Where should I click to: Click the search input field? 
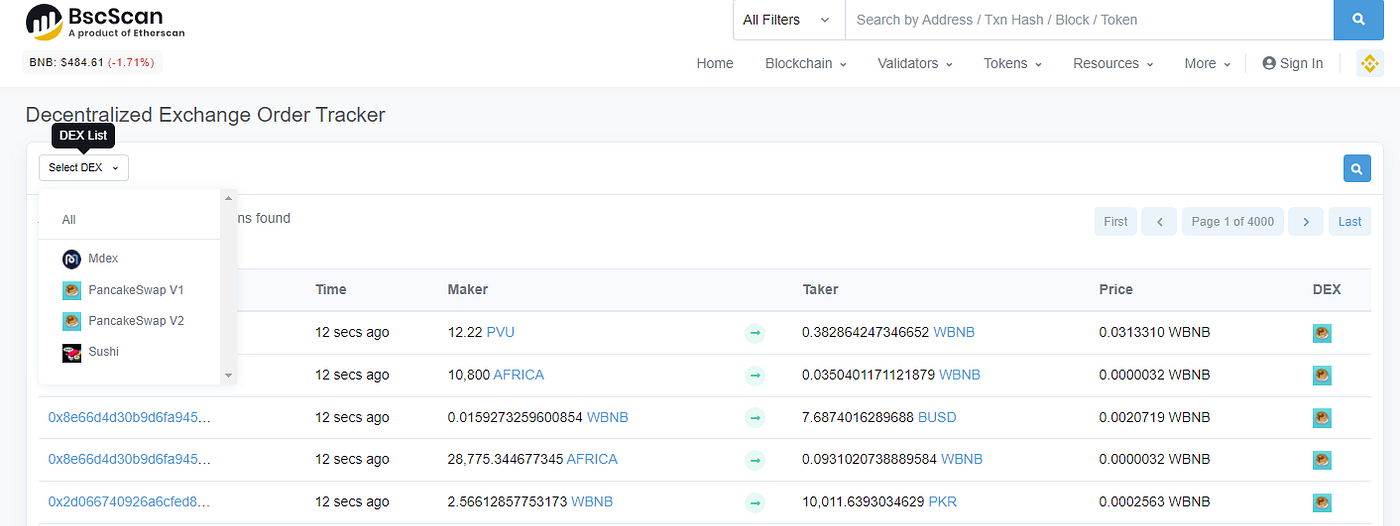click(1089, 19)
